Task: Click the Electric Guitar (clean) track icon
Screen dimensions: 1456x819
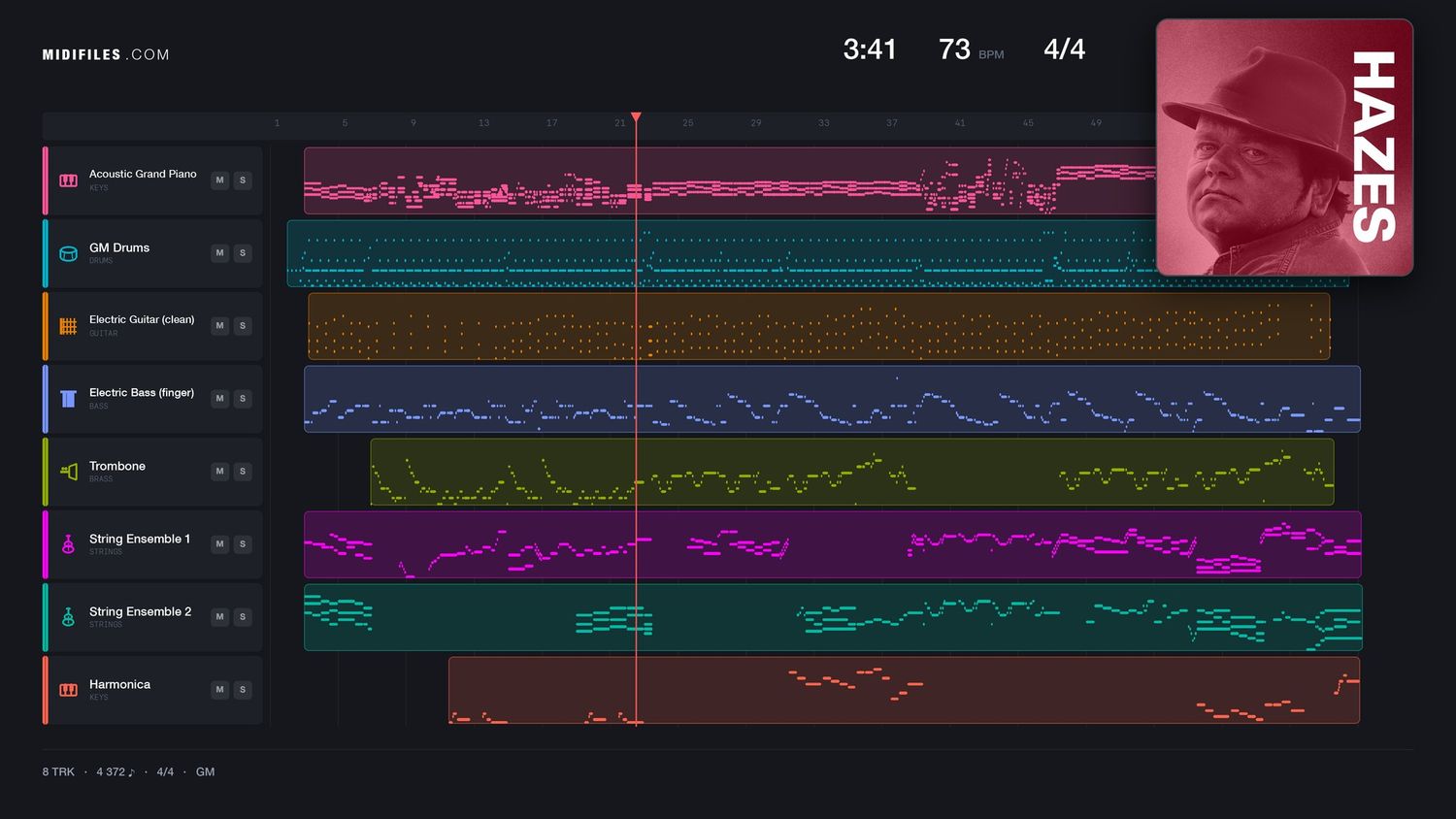Action: [x=68, y=326]
